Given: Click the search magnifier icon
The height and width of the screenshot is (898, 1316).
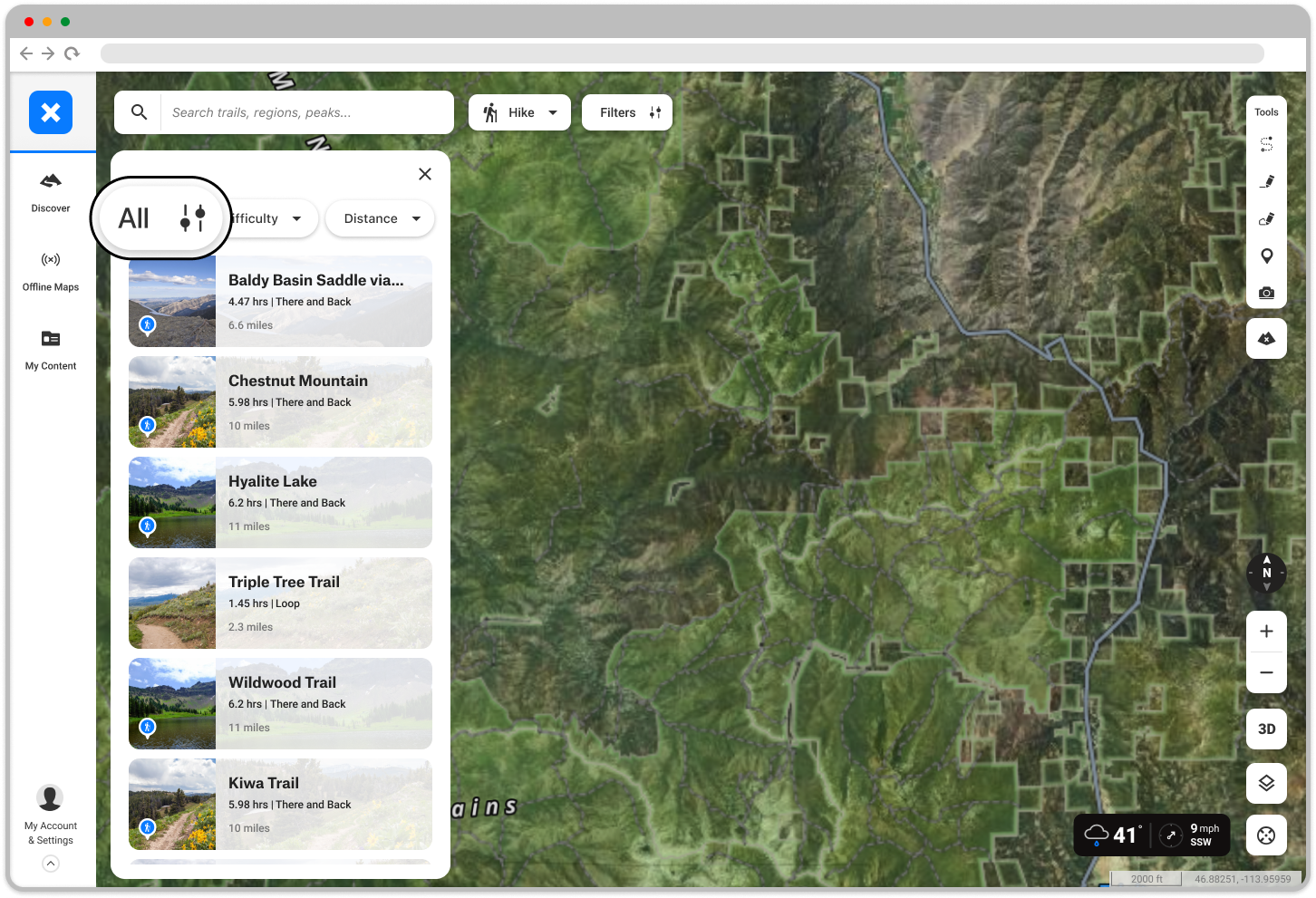Looking at the screenshot, I should pos(139,112).
